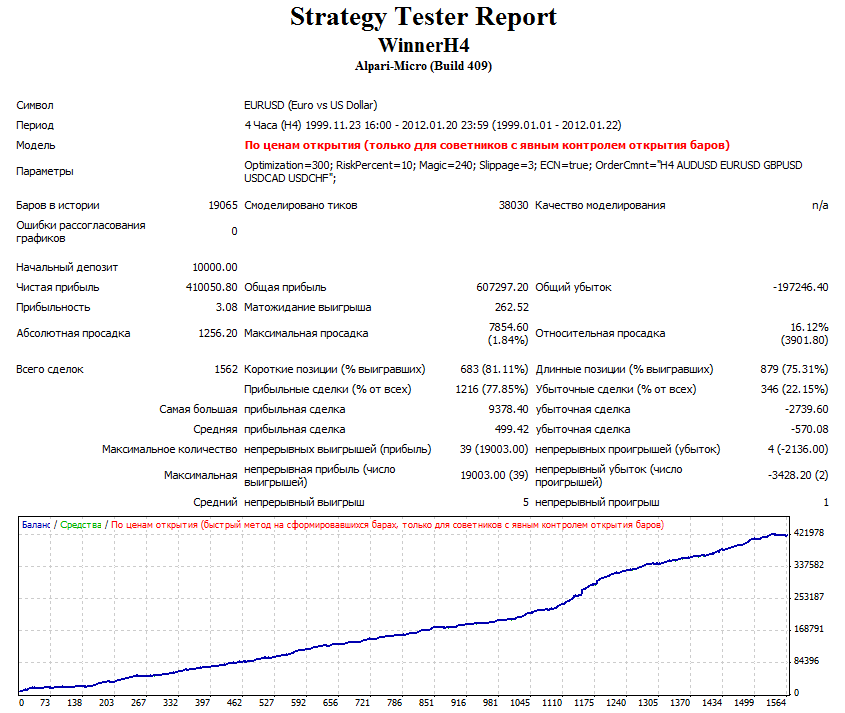Click the chart x-axis label '73'

(x=45, y=703)
